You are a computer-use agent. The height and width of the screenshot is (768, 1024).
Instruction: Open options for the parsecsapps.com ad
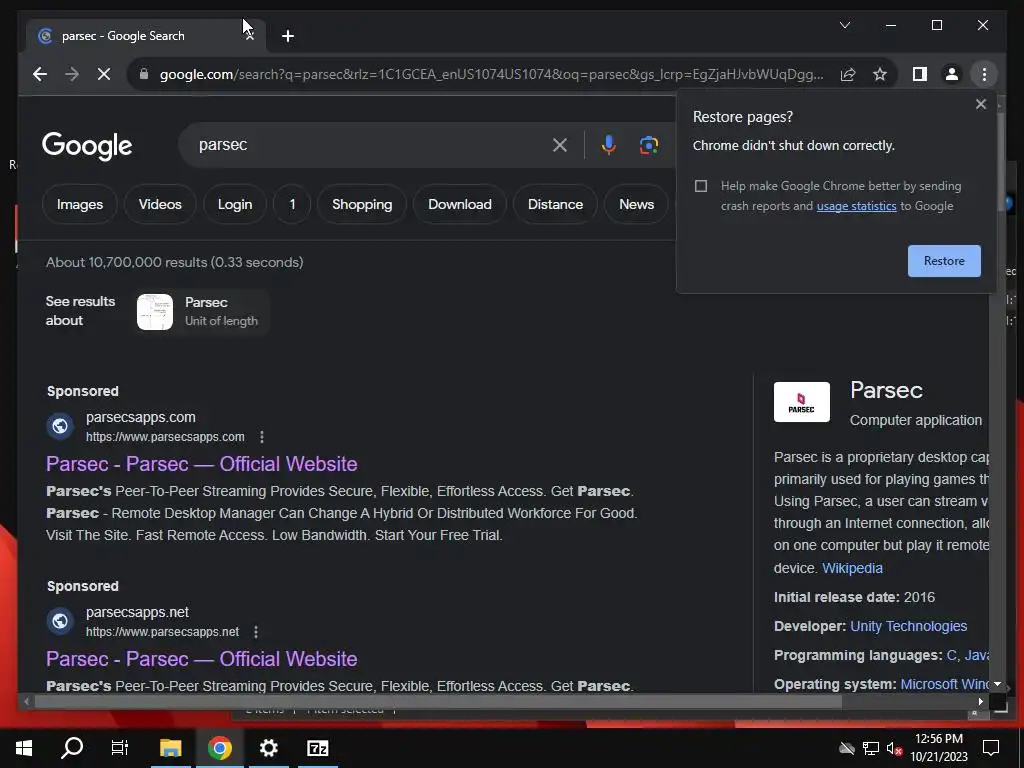262,437
